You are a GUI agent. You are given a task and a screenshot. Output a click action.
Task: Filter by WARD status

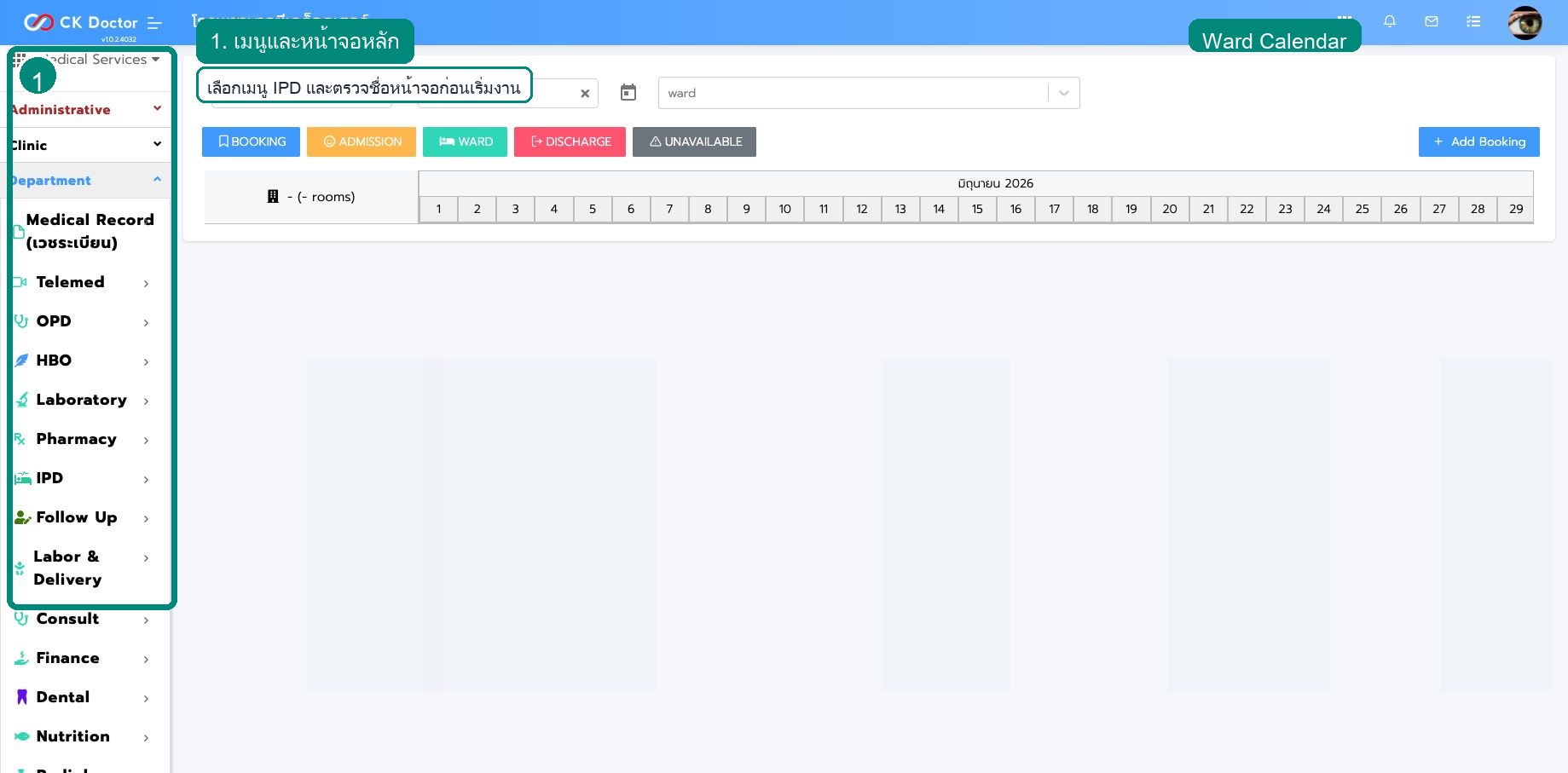click(466, 141)
